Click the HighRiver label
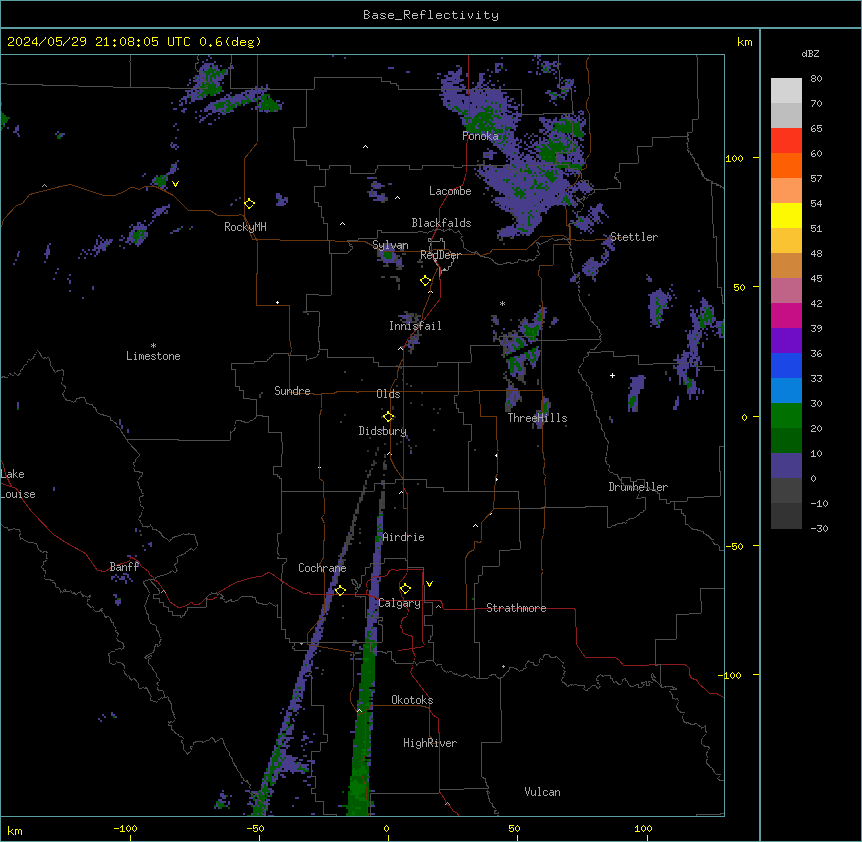Screen dimensions: 862x842 (x=430, y=743)
